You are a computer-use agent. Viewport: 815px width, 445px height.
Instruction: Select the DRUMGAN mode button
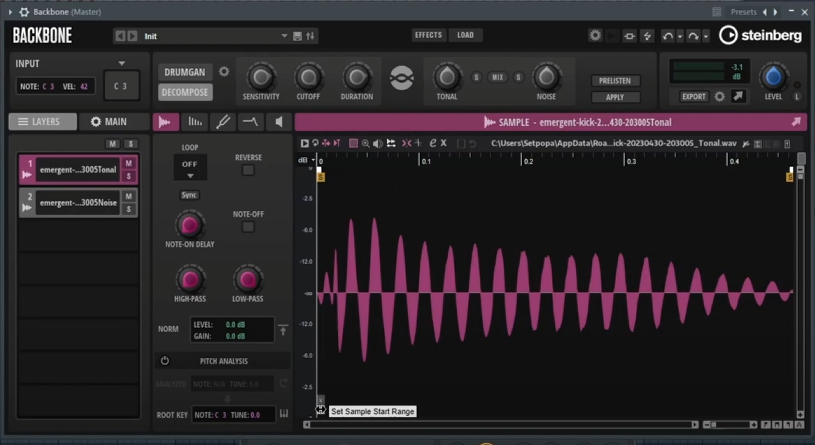click(185, 72)
